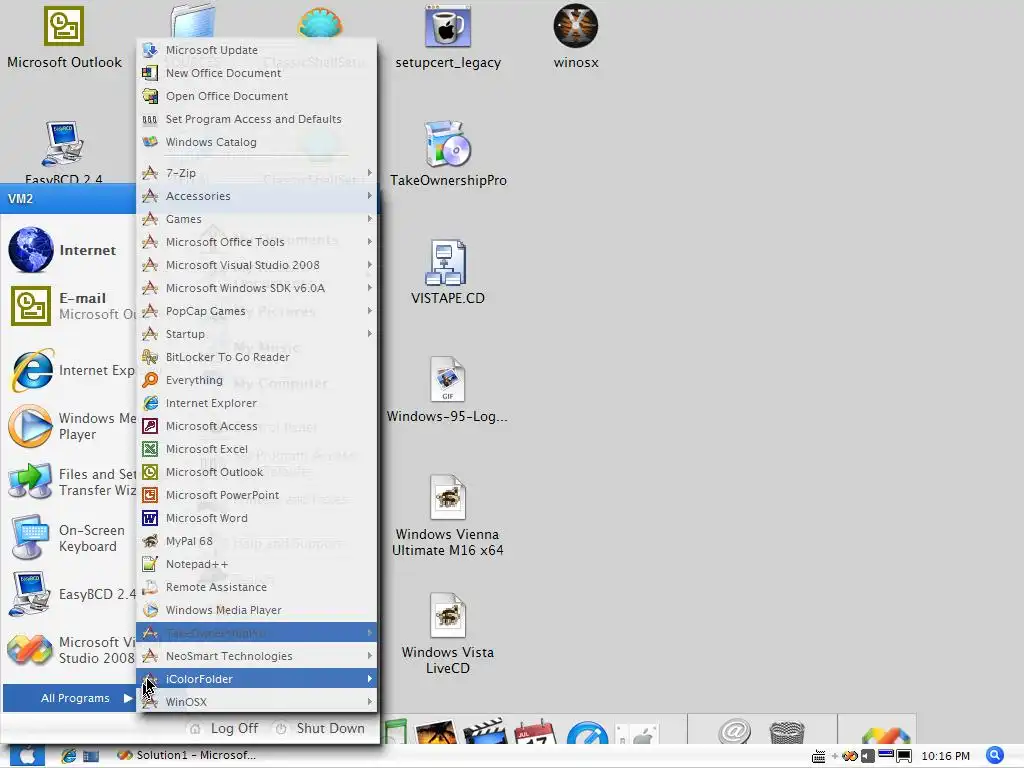
Task: Open the trash can dock icon
Action: pyautogui.click(x=787, y=731)
